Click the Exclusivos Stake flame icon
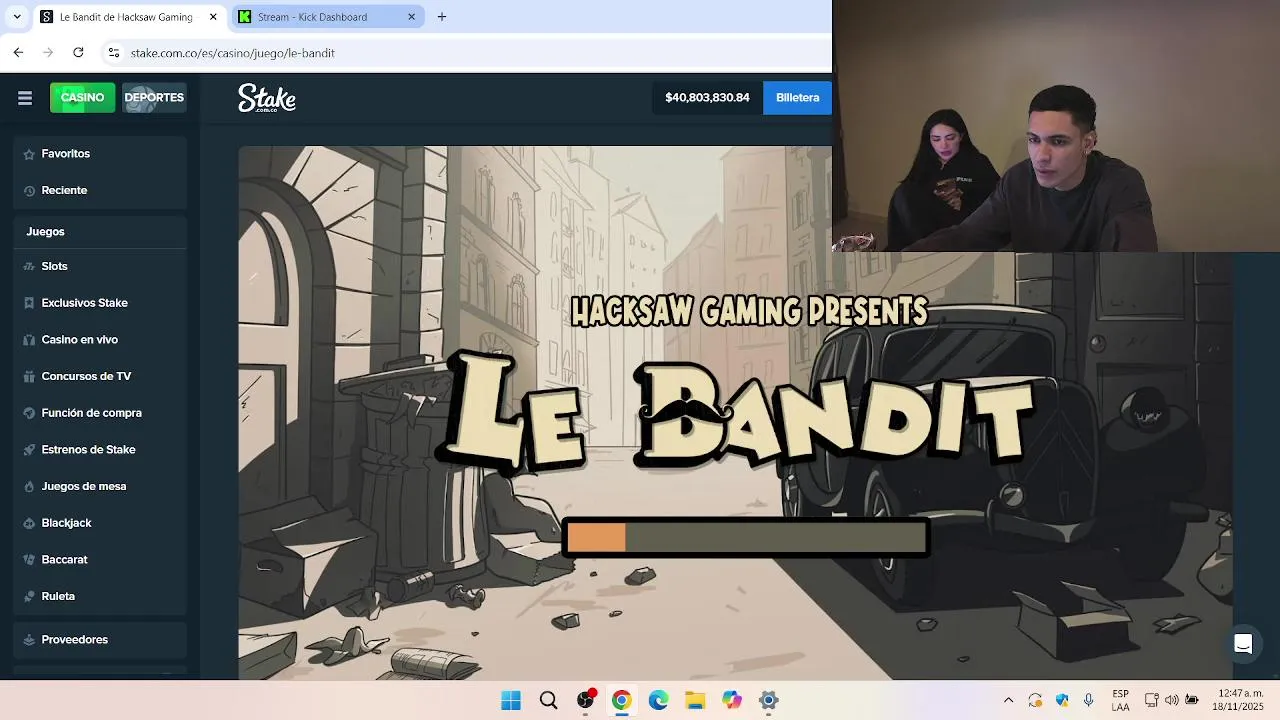Image resolution: width=1280 pixels, height=720 pixels. (29, 303)
